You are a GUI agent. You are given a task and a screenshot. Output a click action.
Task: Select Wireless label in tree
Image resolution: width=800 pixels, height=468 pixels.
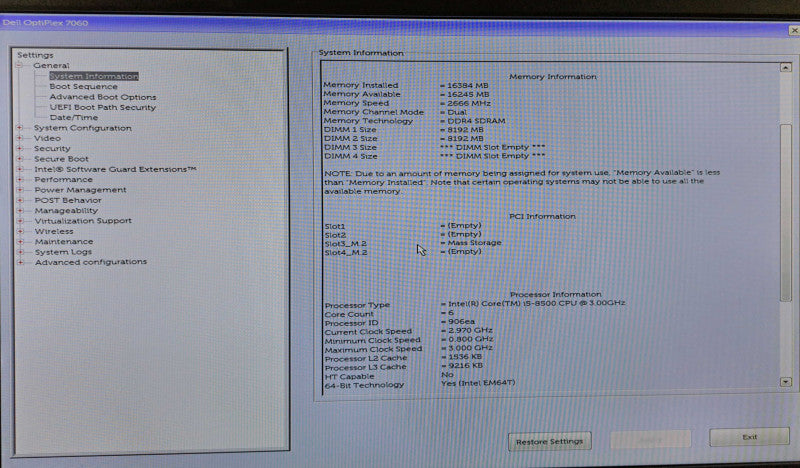[54, 231]
